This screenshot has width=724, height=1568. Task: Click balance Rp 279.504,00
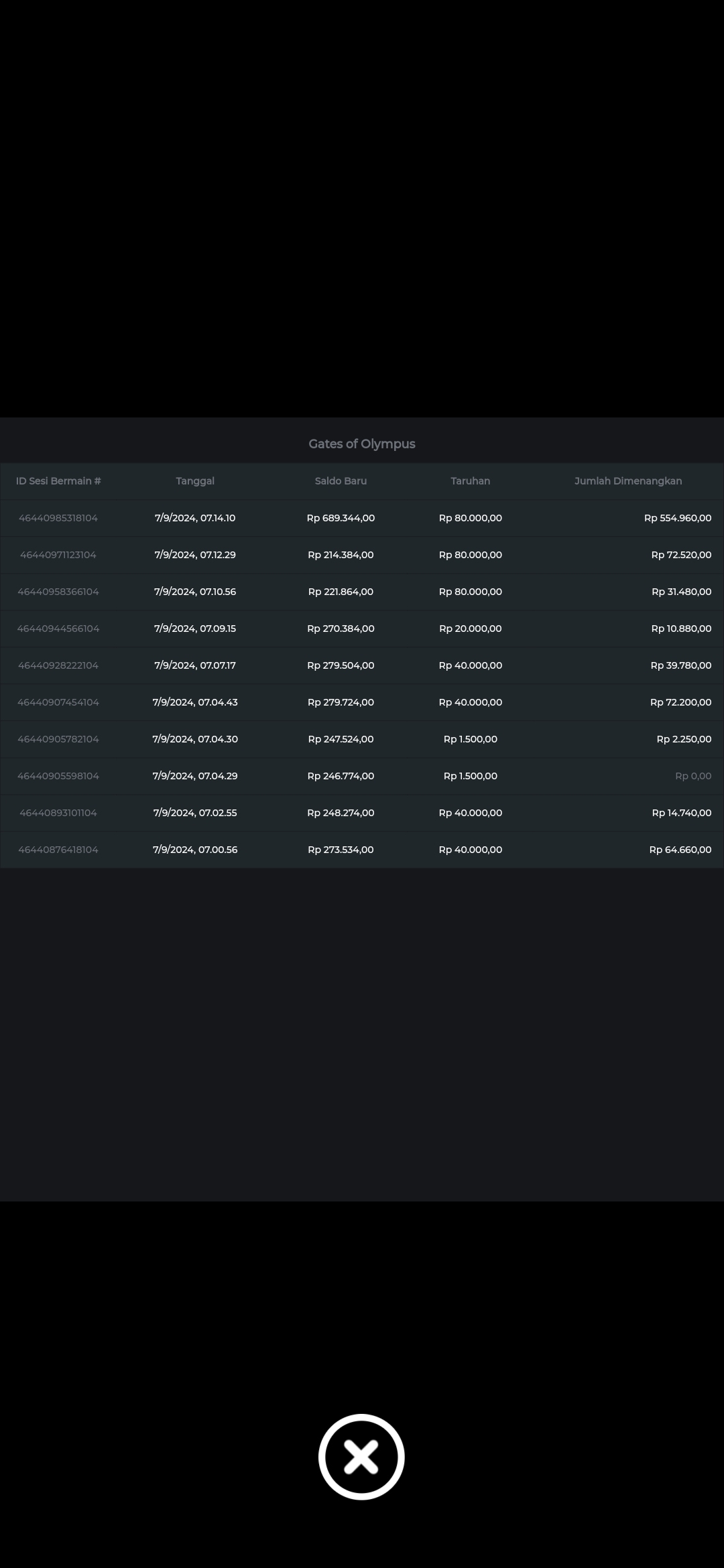(x=341, y=665)
